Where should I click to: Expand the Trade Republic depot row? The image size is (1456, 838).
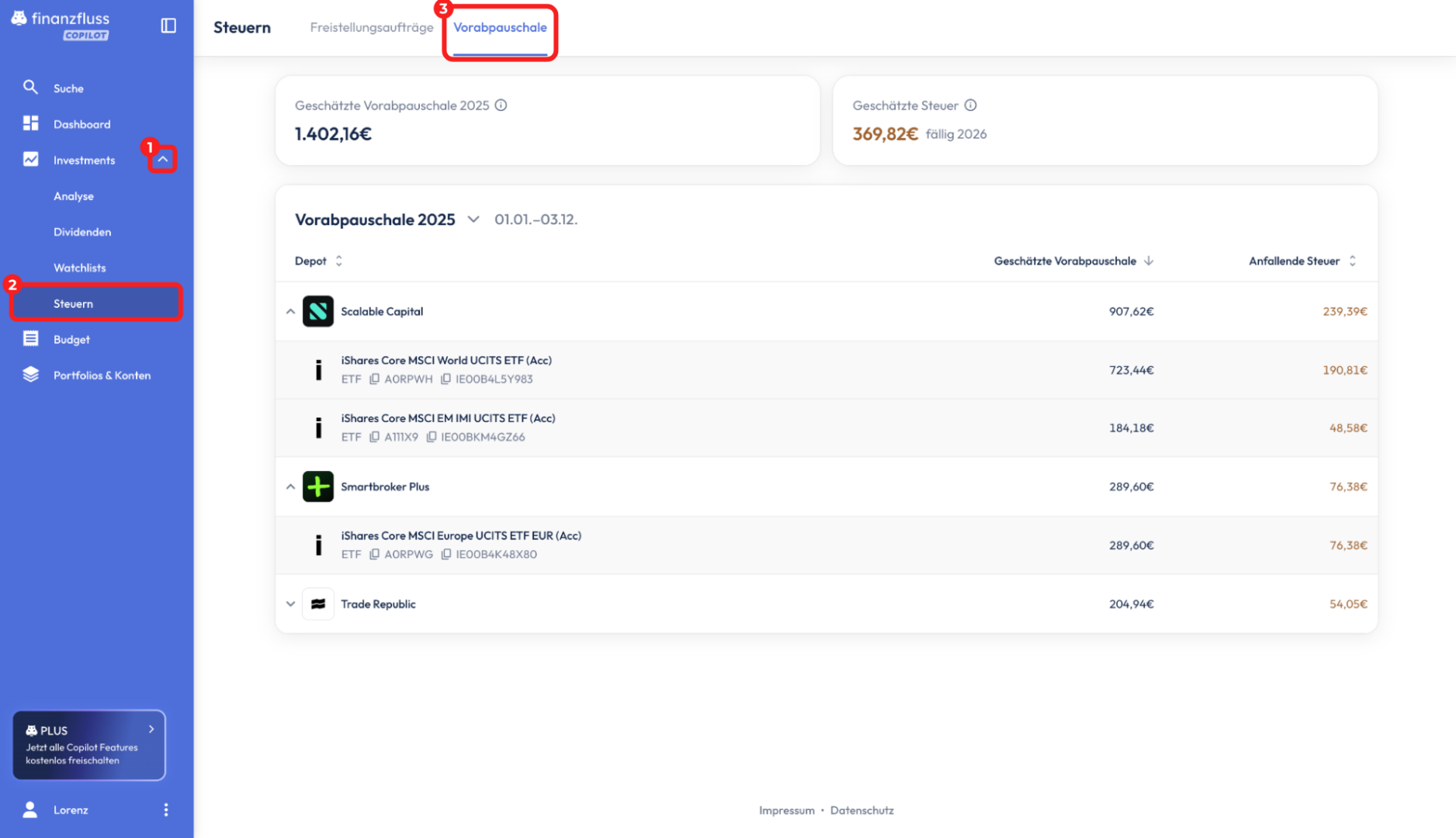[x=290, y=604]
